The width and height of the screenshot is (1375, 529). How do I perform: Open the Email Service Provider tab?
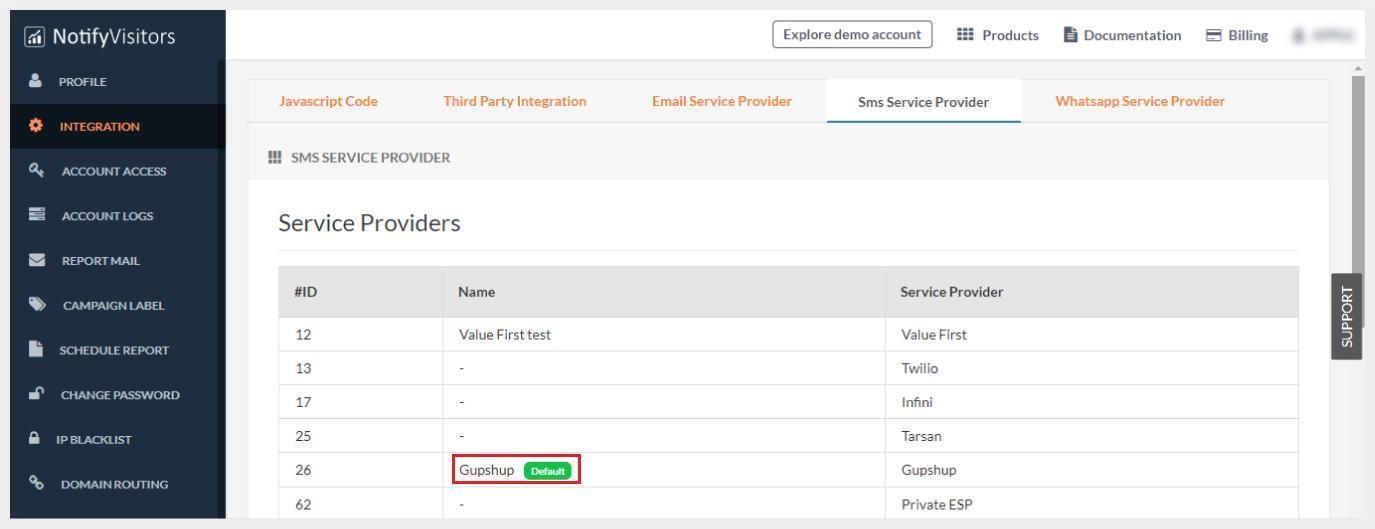click(x=721, y=101)
